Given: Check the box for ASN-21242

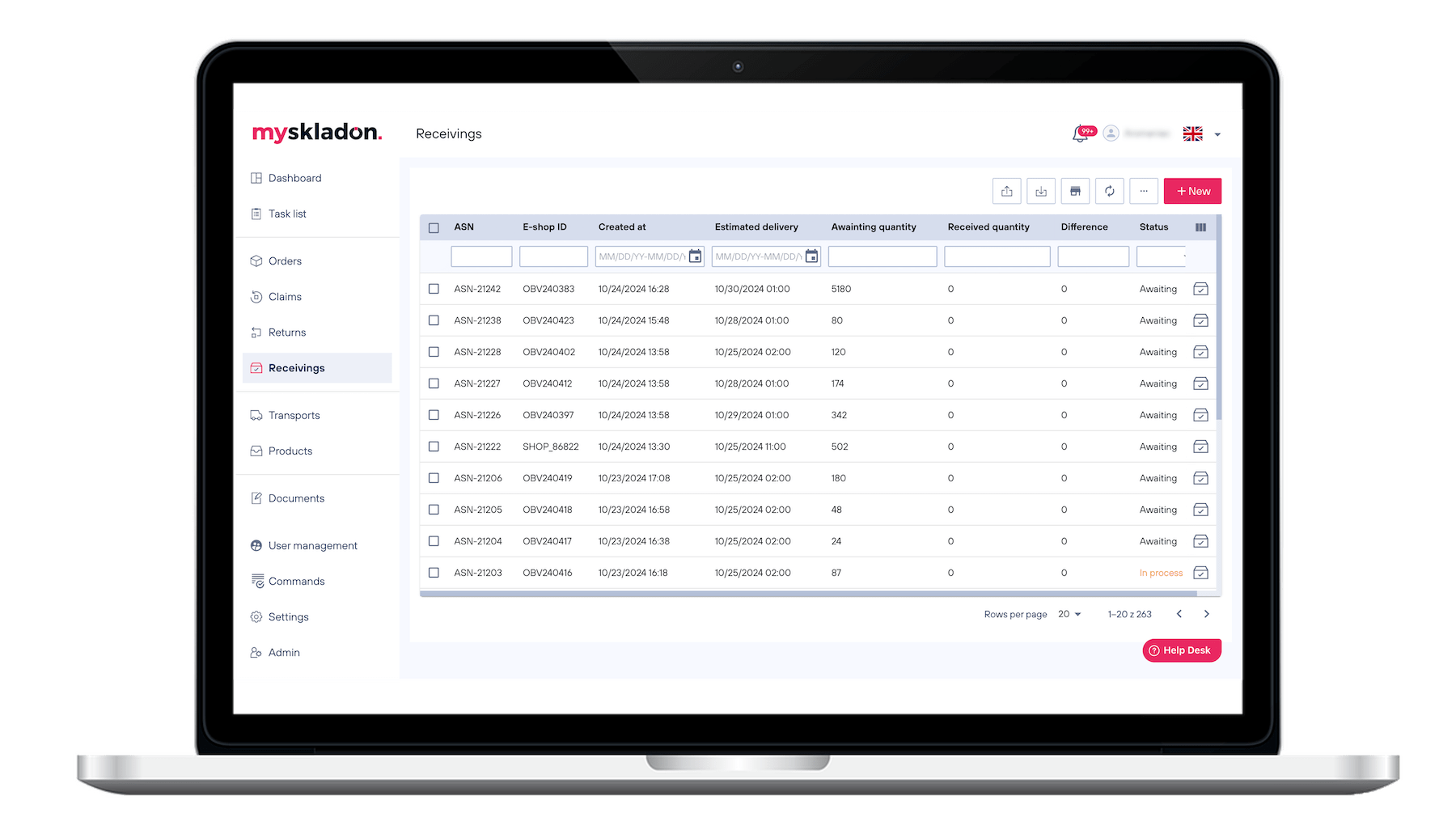Looking at the screenshot, I should (434, 289).
